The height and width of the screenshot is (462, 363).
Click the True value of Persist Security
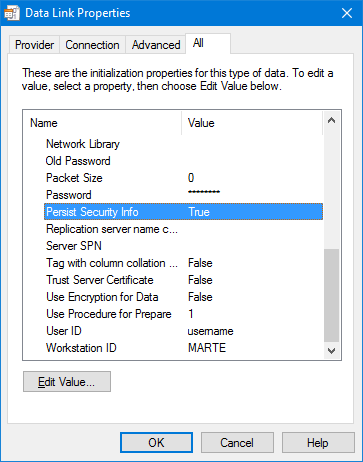199,212
